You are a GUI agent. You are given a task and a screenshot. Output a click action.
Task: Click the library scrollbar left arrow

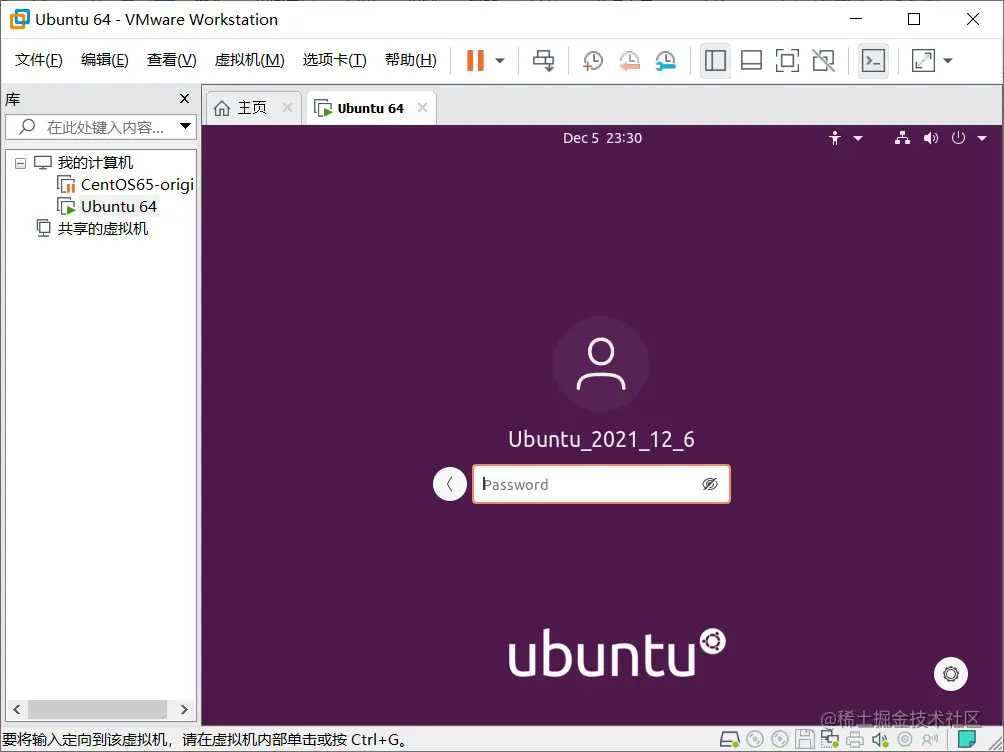(17, 709)
